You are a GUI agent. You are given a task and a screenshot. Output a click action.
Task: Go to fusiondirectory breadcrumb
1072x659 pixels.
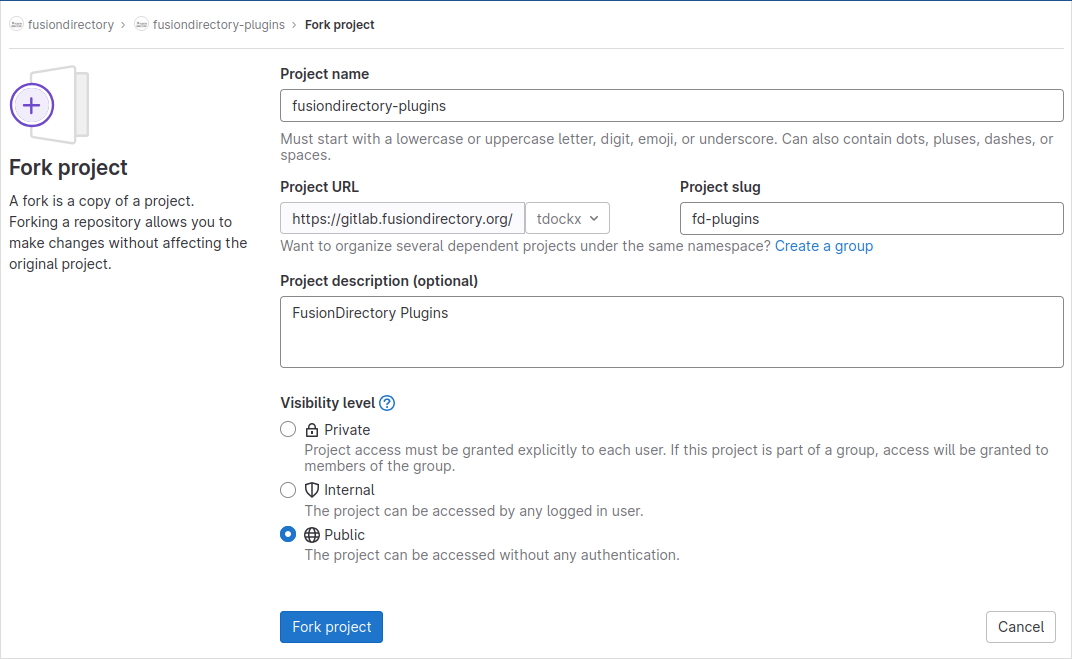click(x=70, y=25)
